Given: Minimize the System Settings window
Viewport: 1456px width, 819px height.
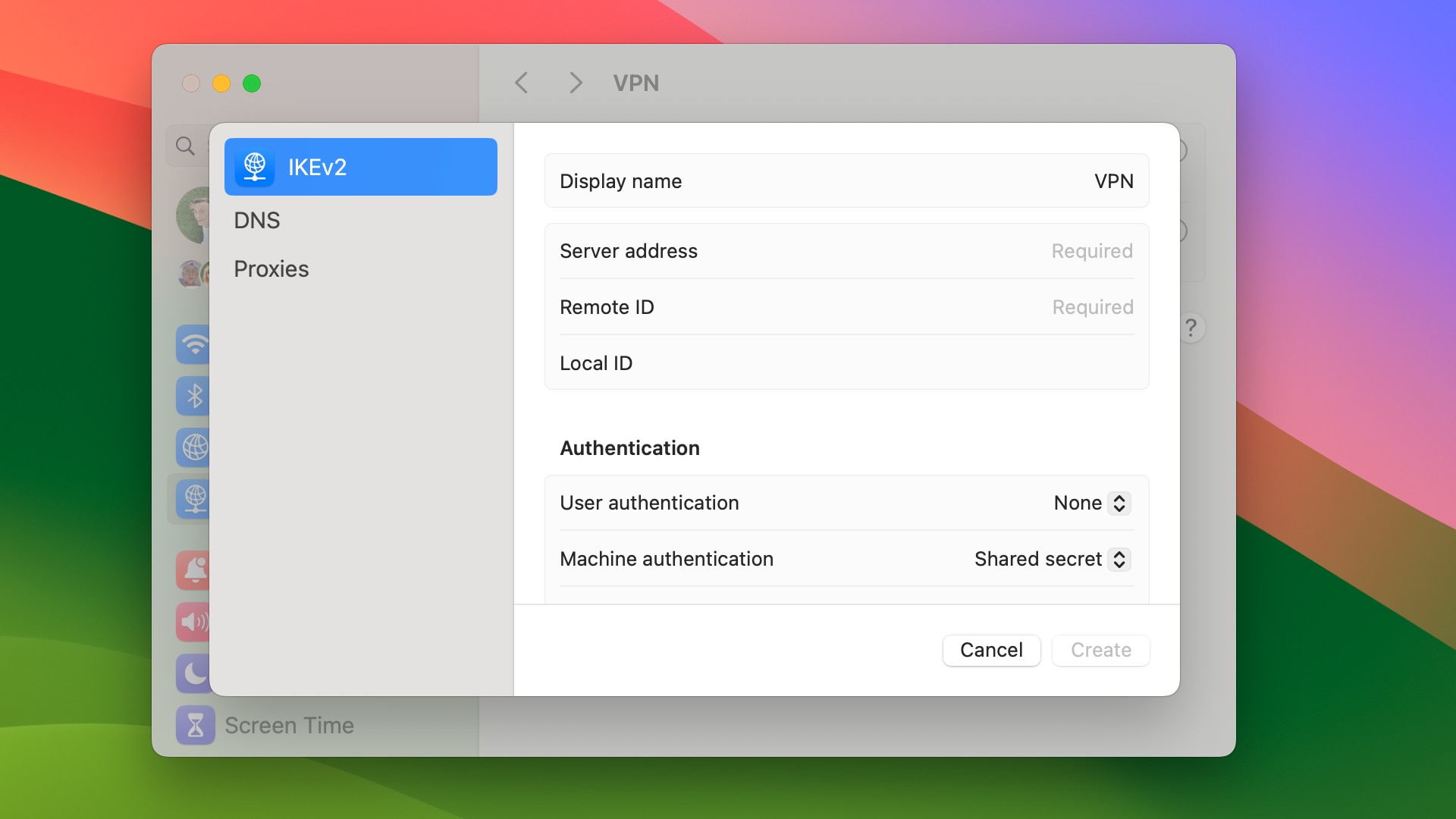Looking at the screenshot, I should pyautogui.click(x=221, y=83).
